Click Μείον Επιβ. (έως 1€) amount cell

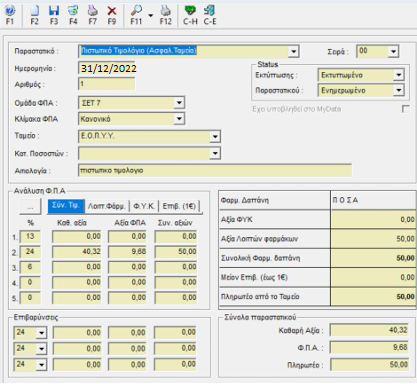373,277
